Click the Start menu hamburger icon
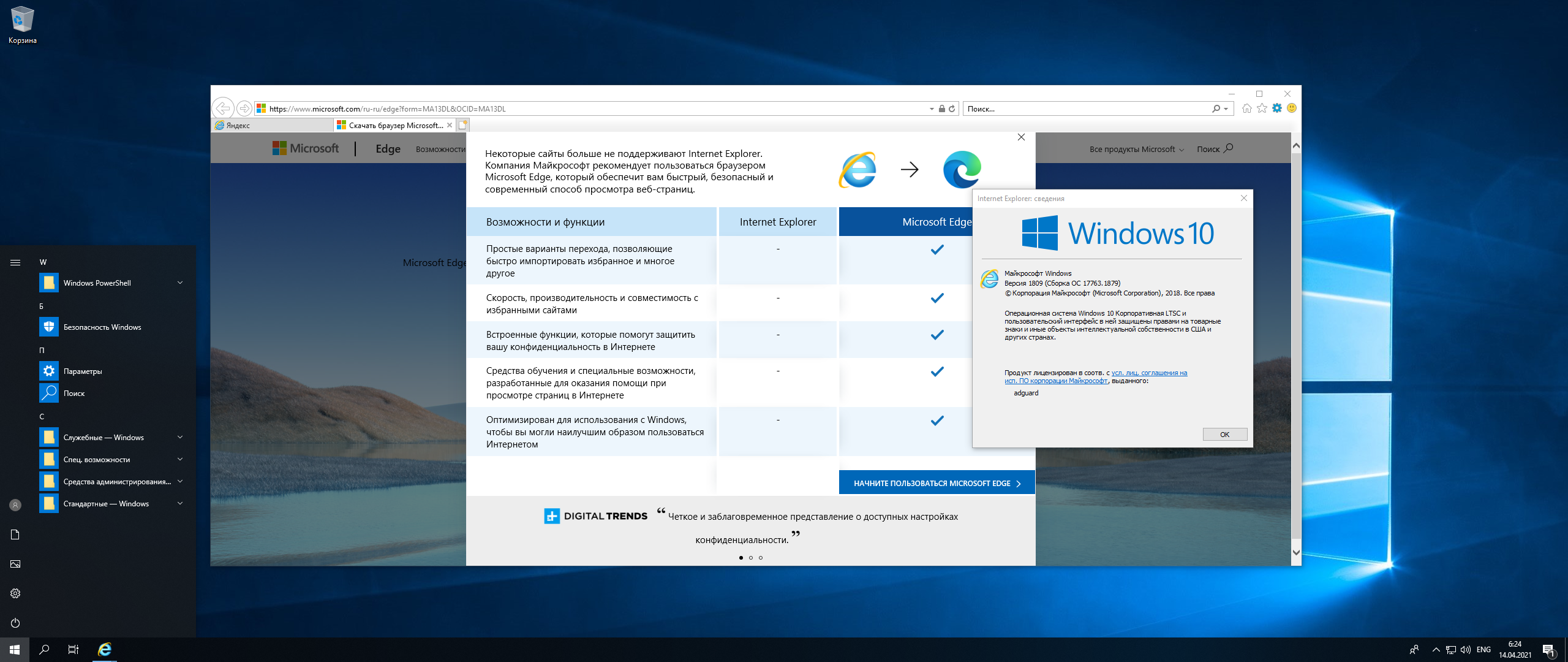 (15, 262)
